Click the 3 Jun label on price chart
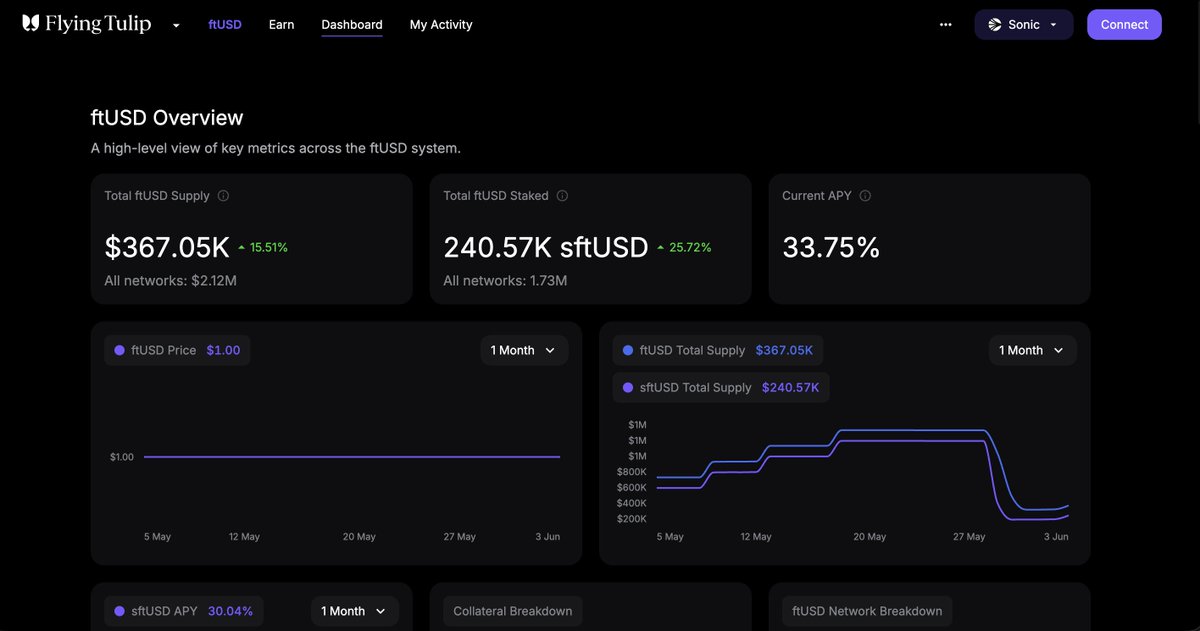The height and width of the screenshot is (631, 1200). 546,537
